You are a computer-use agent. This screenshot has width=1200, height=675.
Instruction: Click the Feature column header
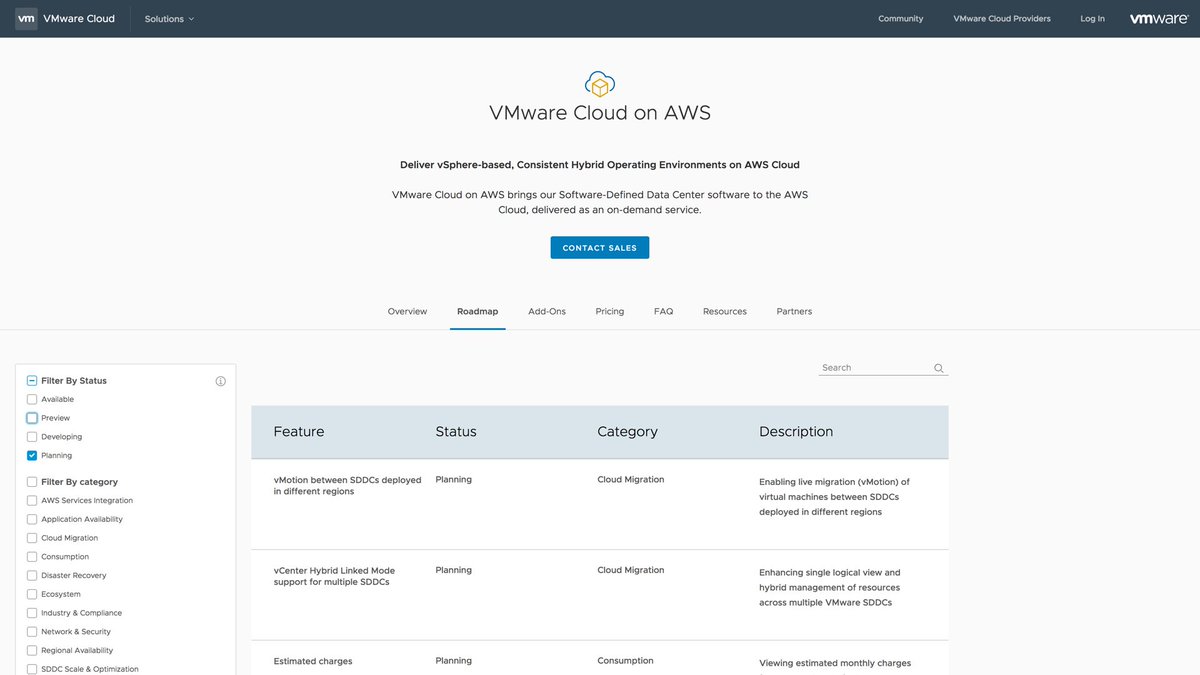point(299,432)
